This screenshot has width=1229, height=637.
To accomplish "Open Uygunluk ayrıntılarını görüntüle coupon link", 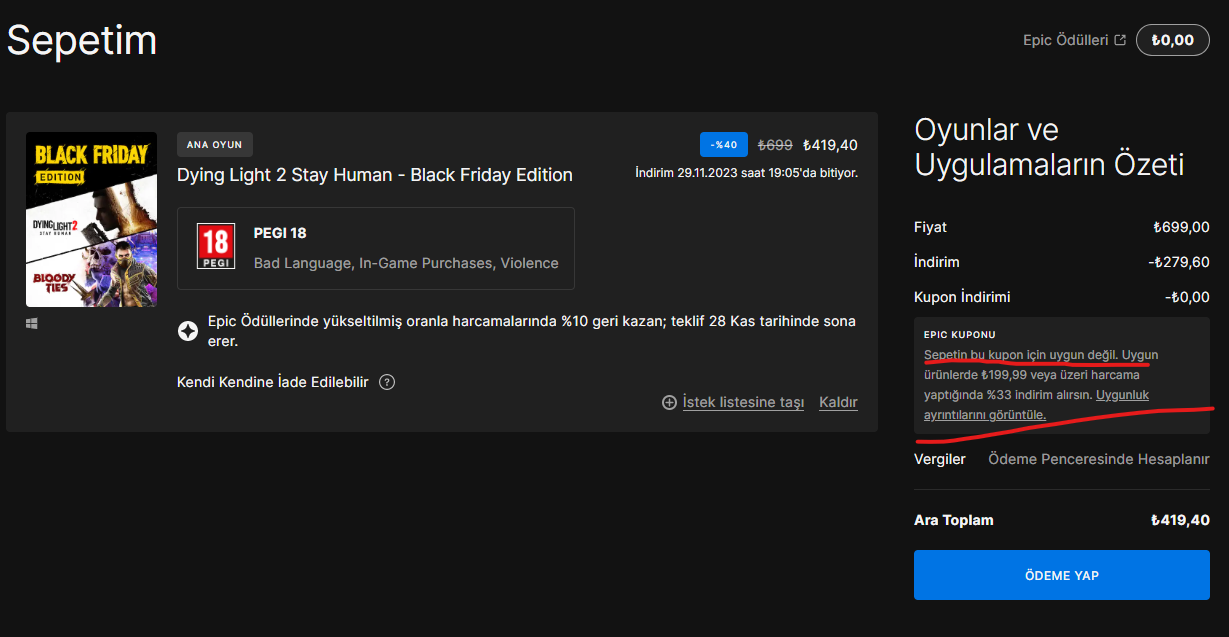I will [1036, 404].
